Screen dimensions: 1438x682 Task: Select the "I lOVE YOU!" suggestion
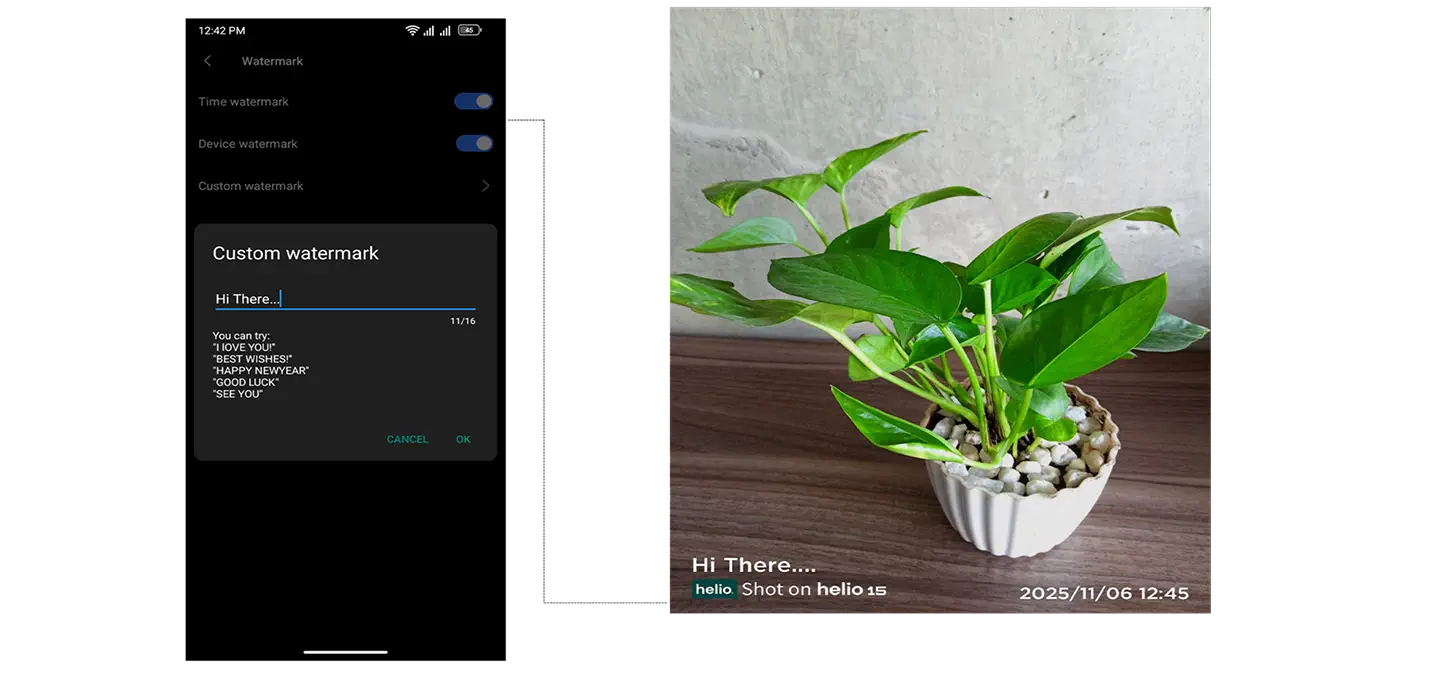tap(244, 347)
